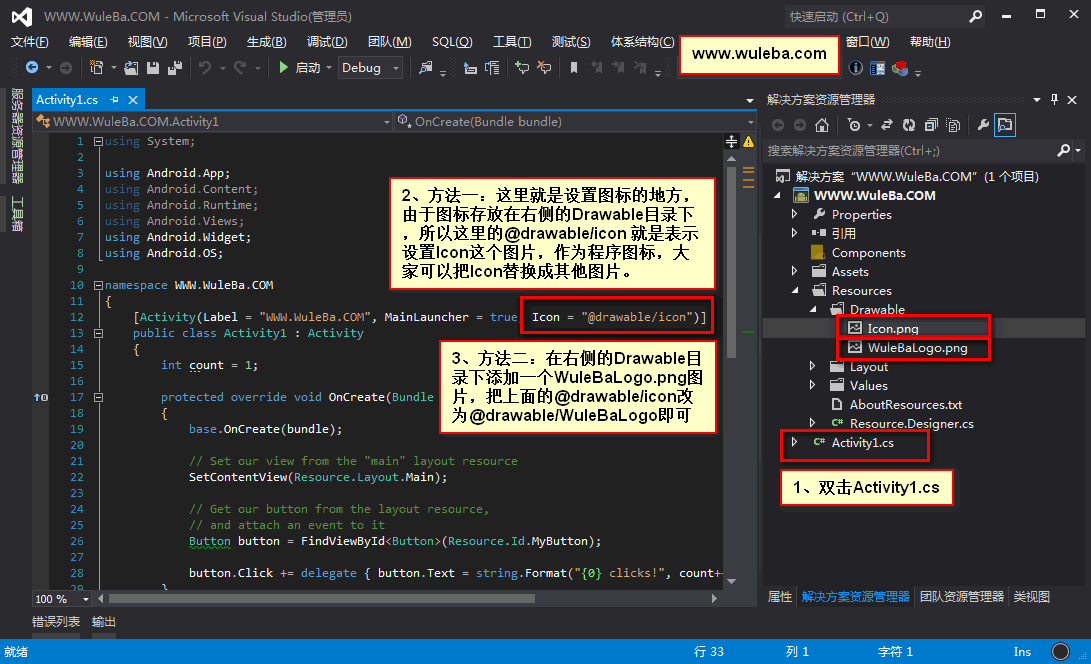Collapse the Resources folder node

pos(795,290)
